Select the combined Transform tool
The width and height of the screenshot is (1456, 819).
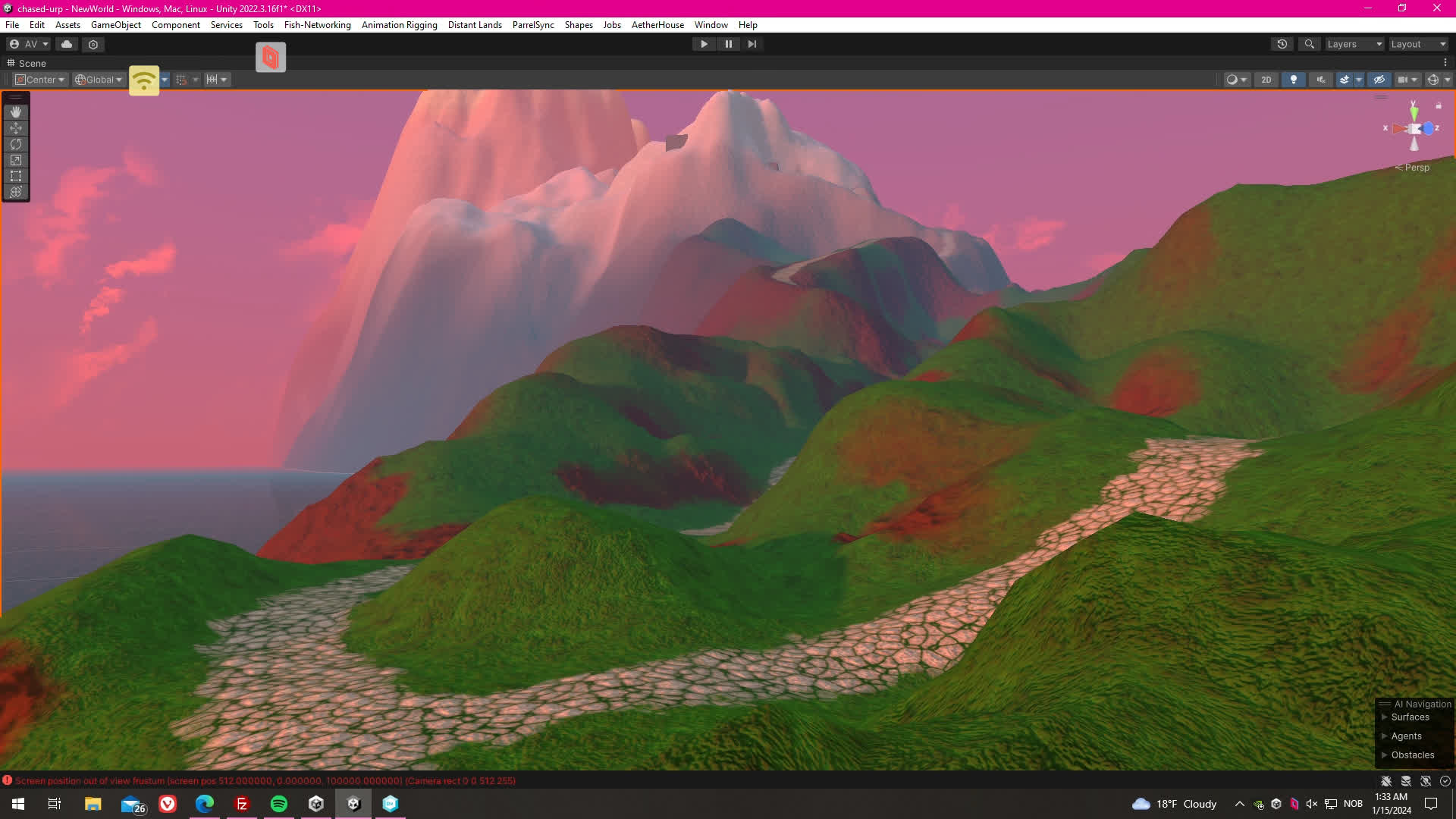pos(15,192)
